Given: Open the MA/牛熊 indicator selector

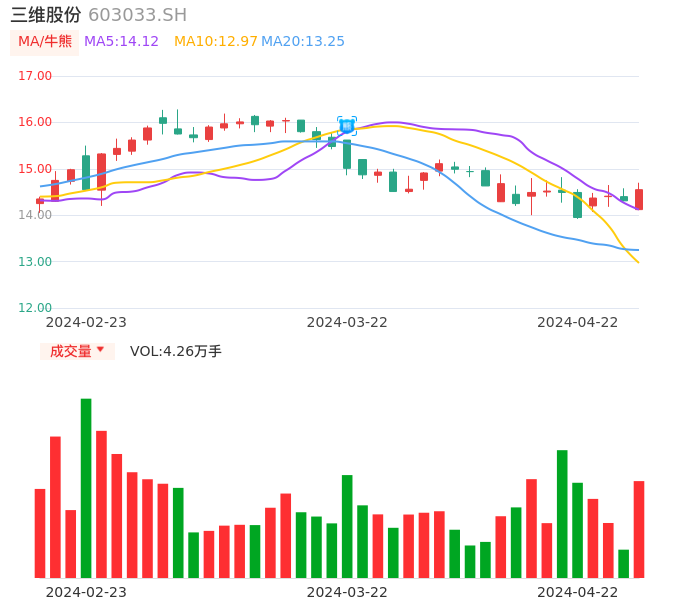Looking at the screenshot, I should 44,42.
